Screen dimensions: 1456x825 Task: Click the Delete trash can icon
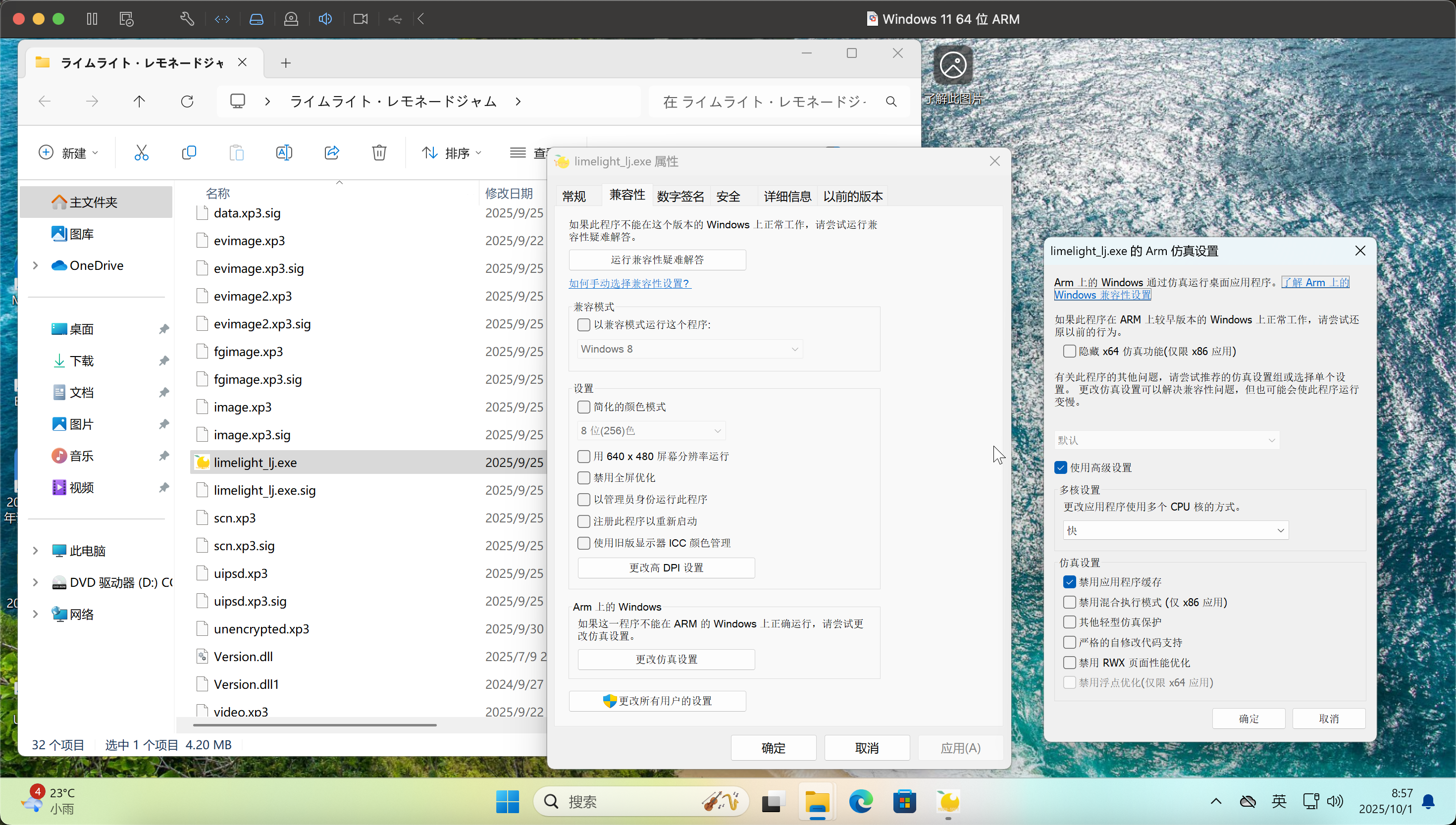tap(379, 153)
